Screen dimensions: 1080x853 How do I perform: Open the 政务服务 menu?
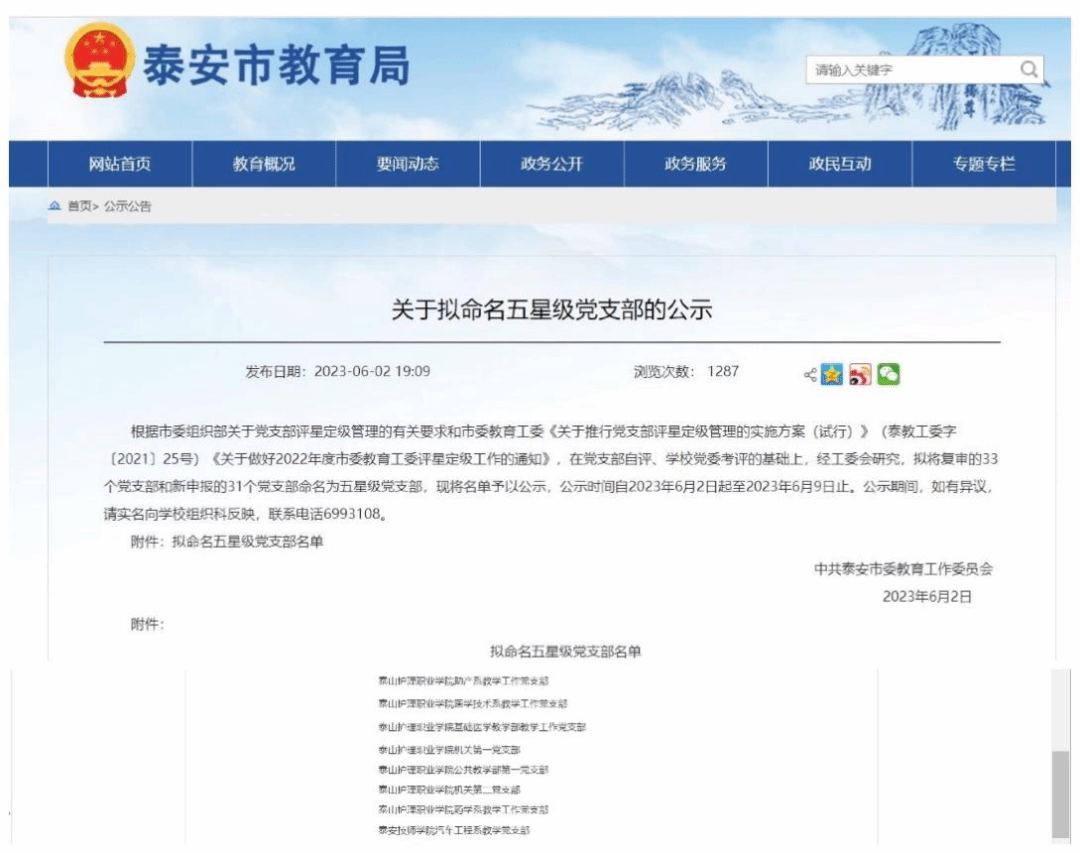696,164
